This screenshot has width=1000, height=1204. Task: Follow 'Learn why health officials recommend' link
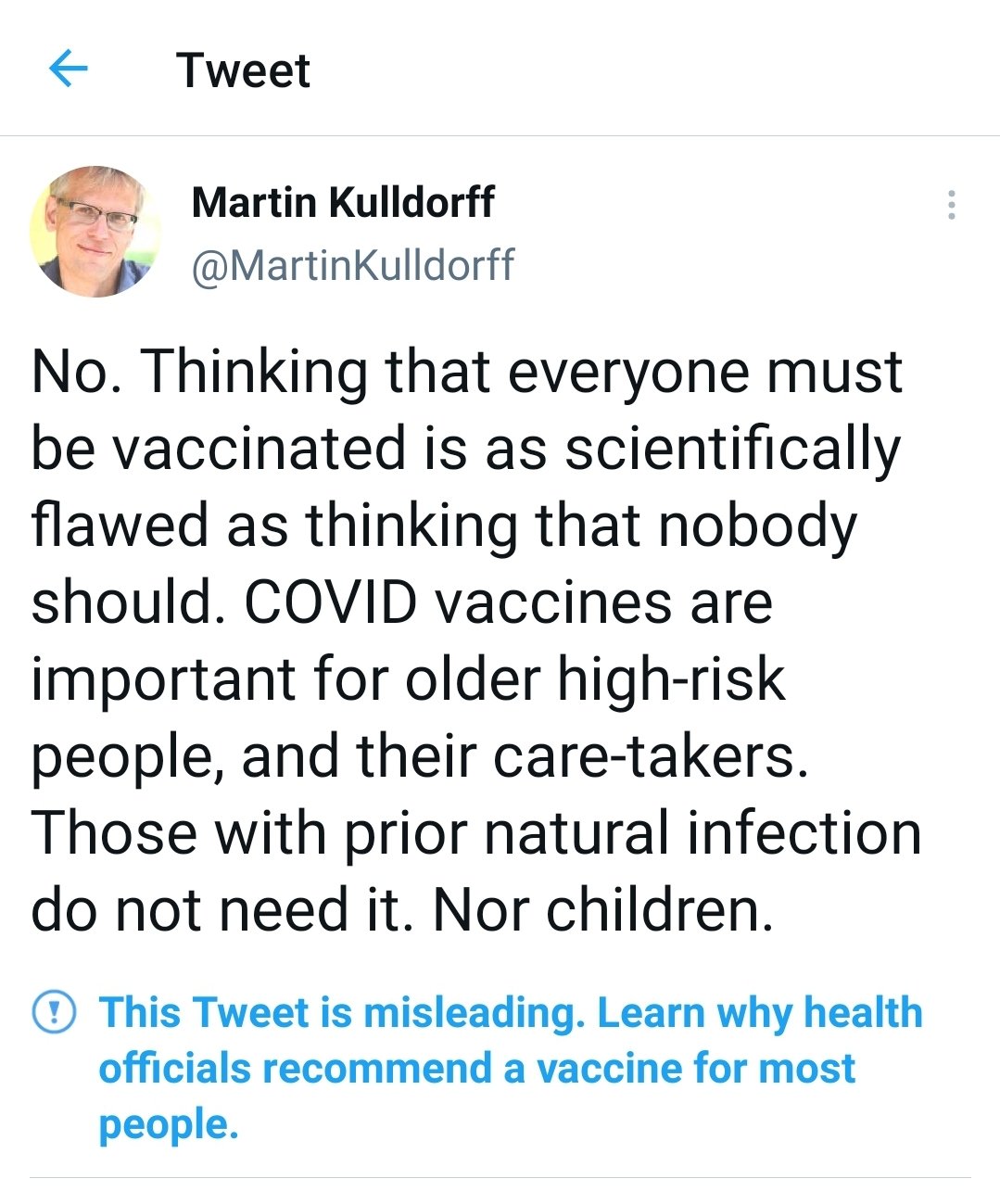(511, 1040)
